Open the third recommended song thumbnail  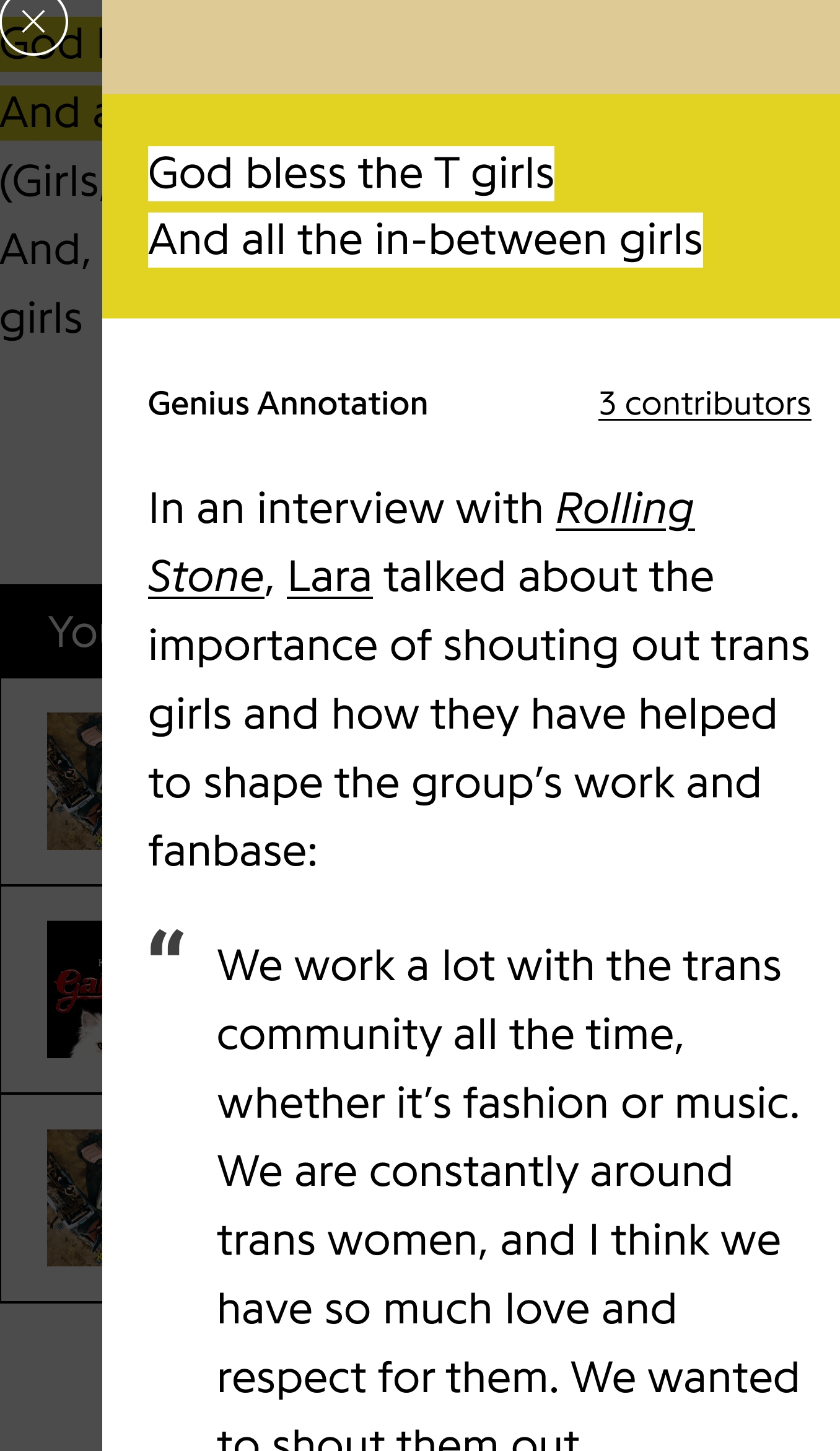click(x=74, y=1197)
